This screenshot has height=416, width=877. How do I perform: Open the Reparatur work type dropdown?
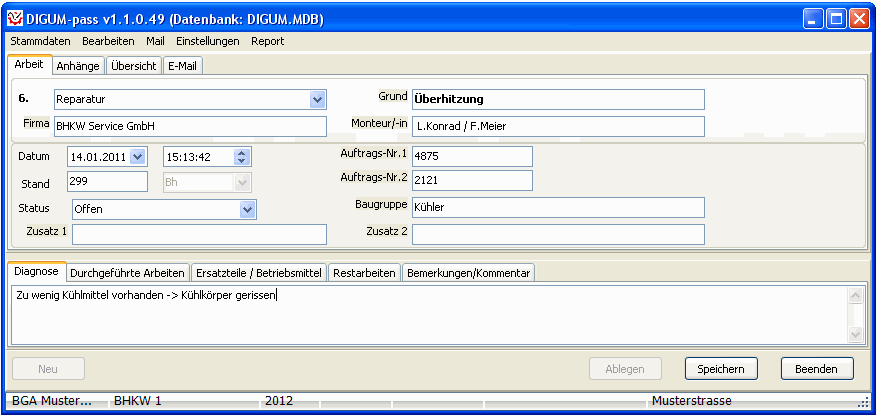tap(317, 100)
